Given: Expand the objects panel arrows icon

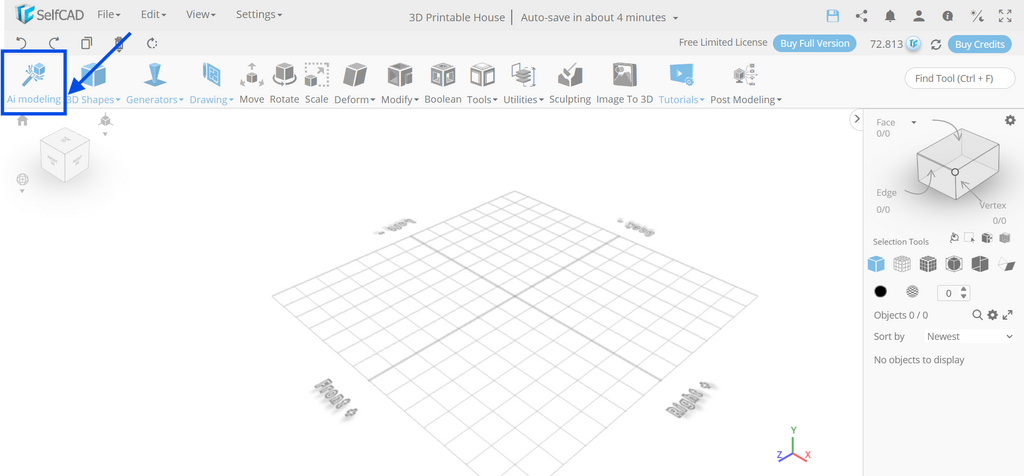Looking at the screenshot, I should (1008, 315).
